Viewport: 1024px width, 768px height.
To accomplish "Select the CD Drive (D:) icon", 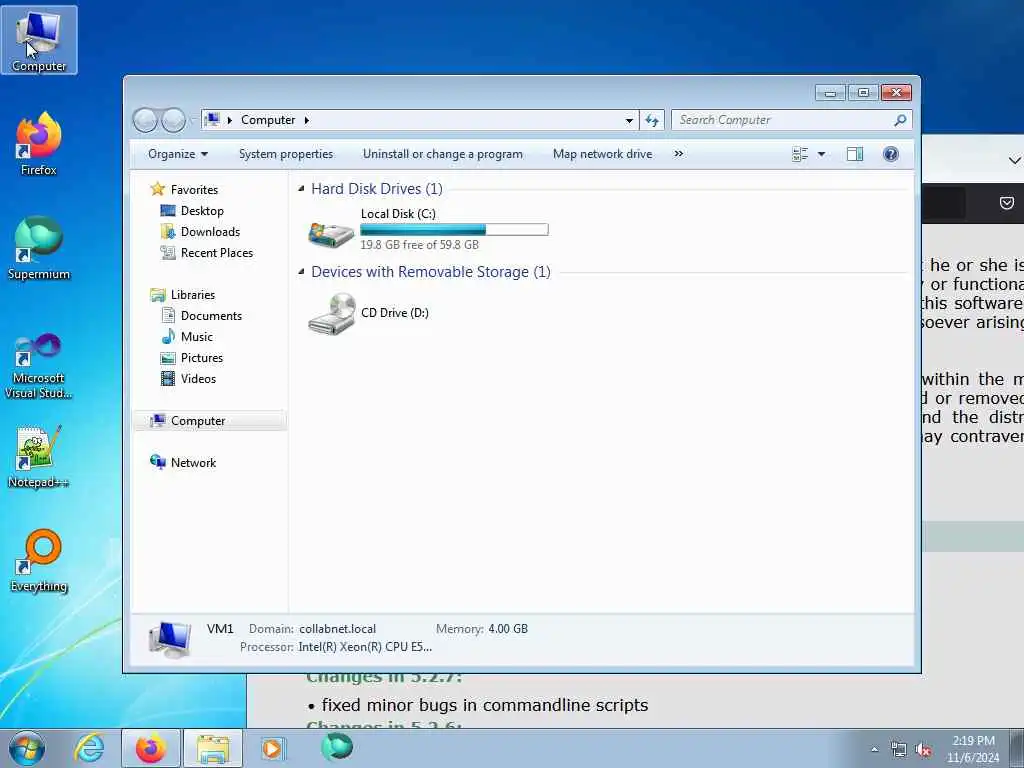I will click(x=332, y=314).
